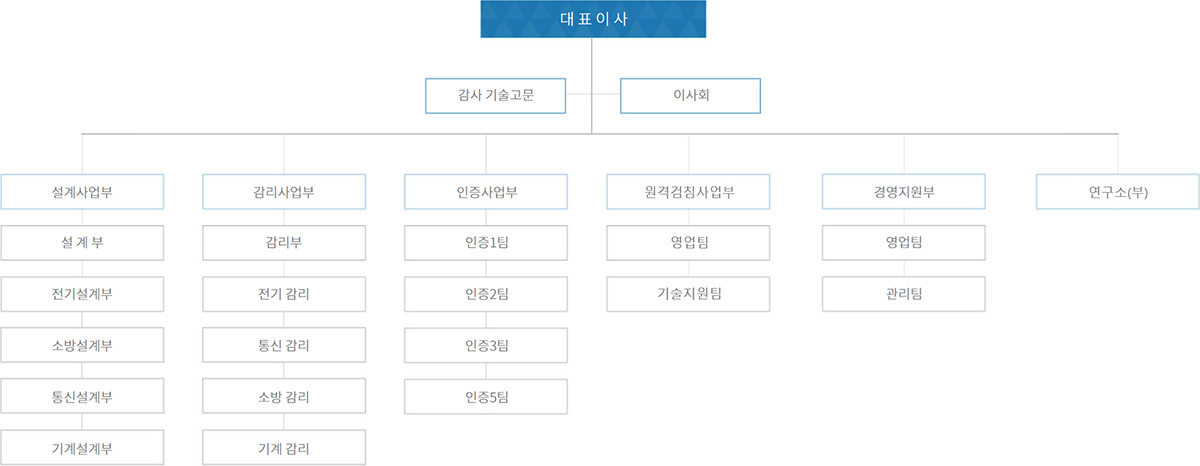Click the 인증5팀 box
Screen dimensions: 1200x466
click(486, 397)
